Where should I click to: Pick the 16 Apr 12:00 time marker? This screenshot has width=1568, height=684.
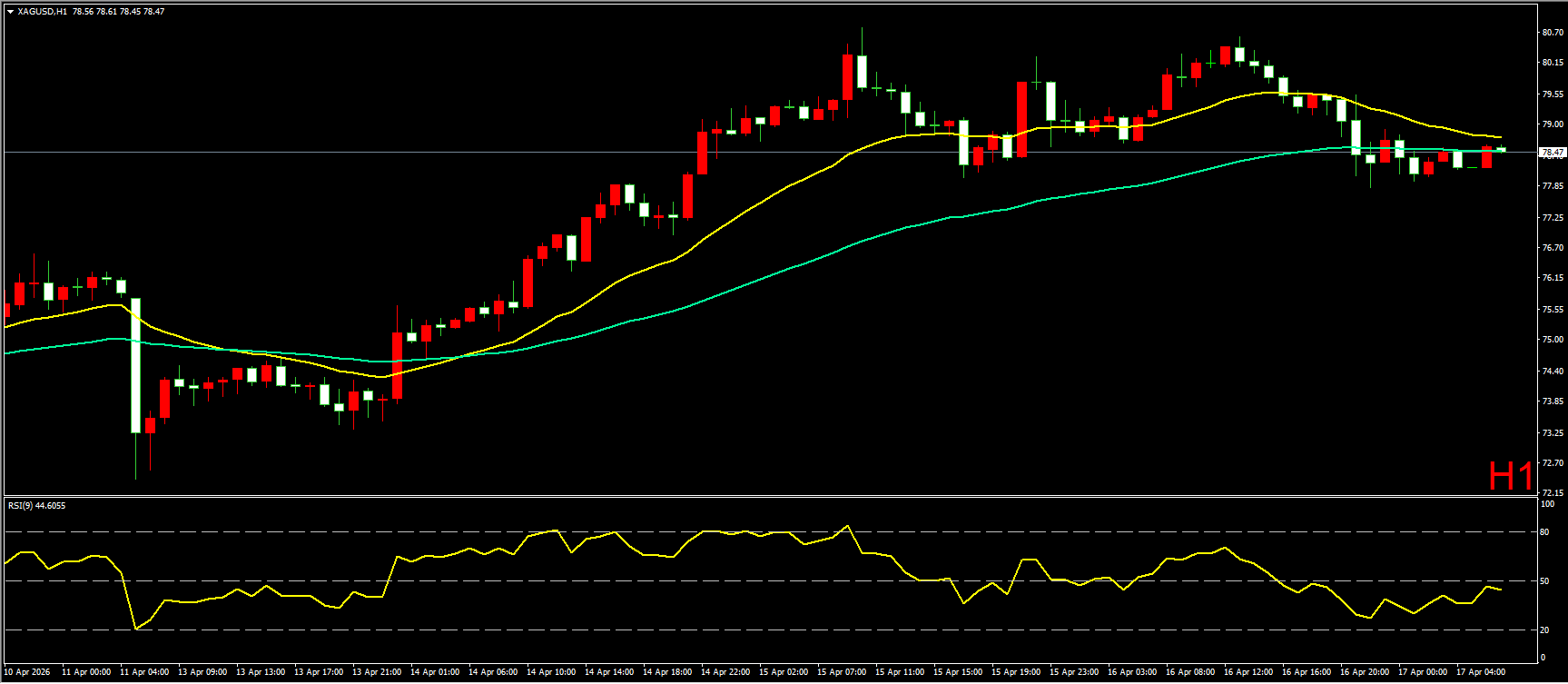click(1247, 672)
